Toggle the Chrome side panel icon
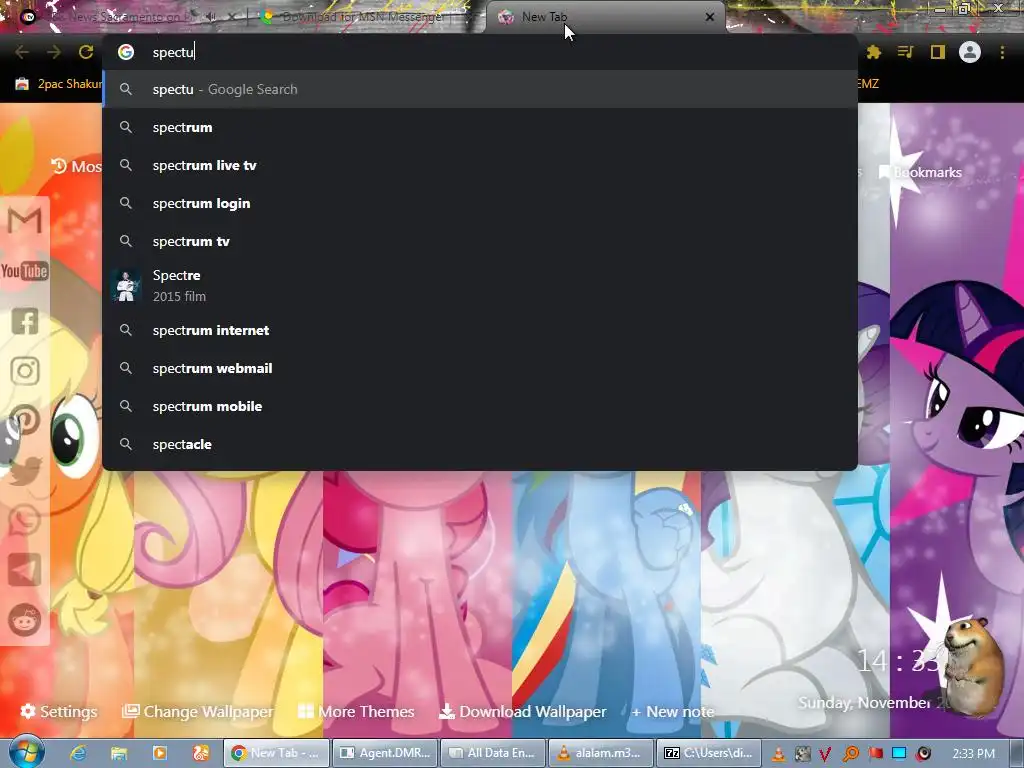Image resolution: width=1024 pixels, height=768 pixels. click(938, 52)
